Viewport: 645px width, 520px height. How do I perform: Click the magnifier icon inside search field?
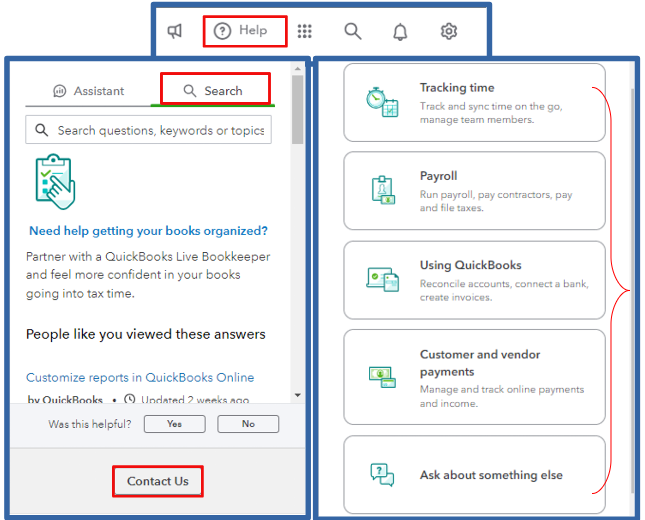(x=42, y=130)
